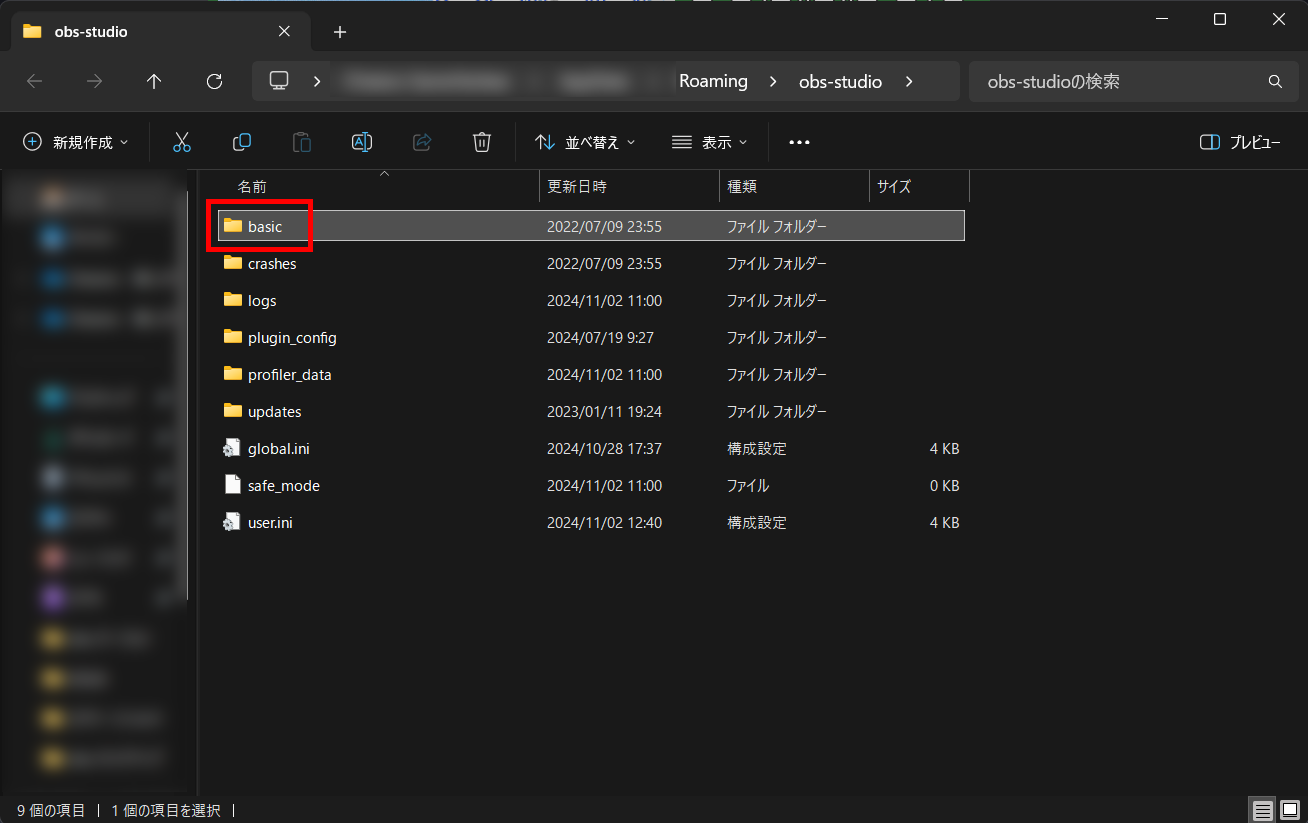The image size is (1308, 823).
Task: Add a new tab with the plus button
Action: 340,32
